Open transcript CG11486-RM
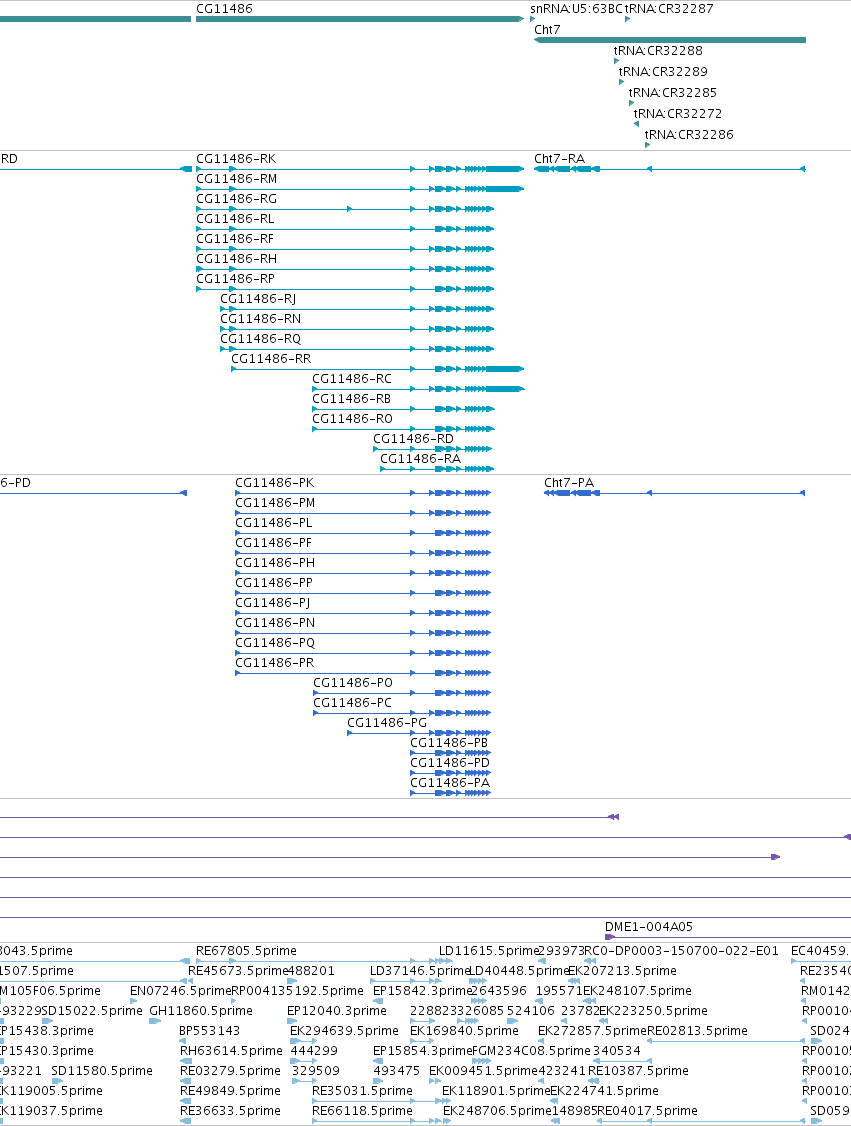The width and height of the screenshot is (851, 1126). (236, 179)
